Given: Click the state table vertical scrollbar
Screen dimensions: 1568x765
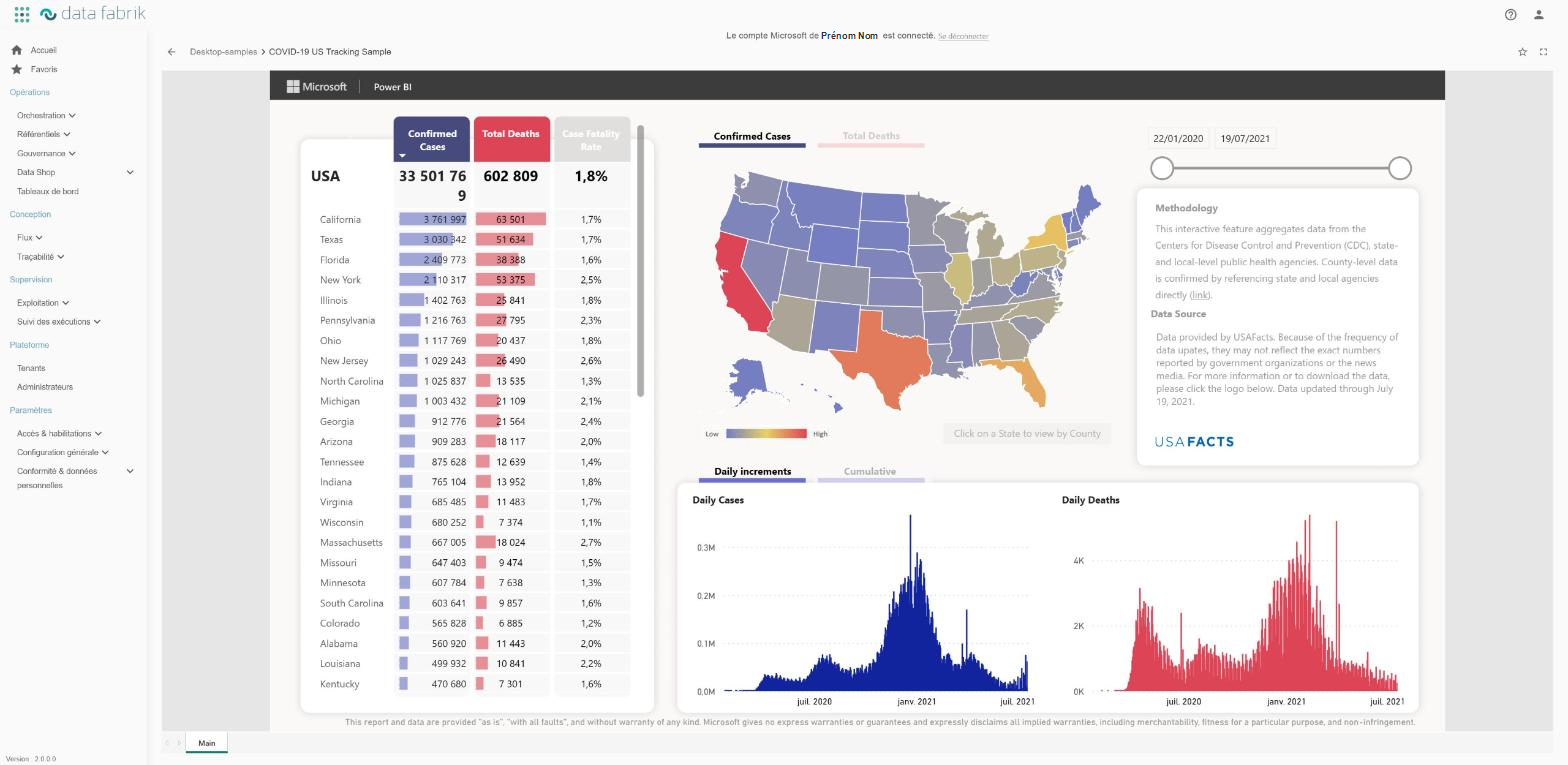Looking at the screenshot, I should [x=640, y=260].
